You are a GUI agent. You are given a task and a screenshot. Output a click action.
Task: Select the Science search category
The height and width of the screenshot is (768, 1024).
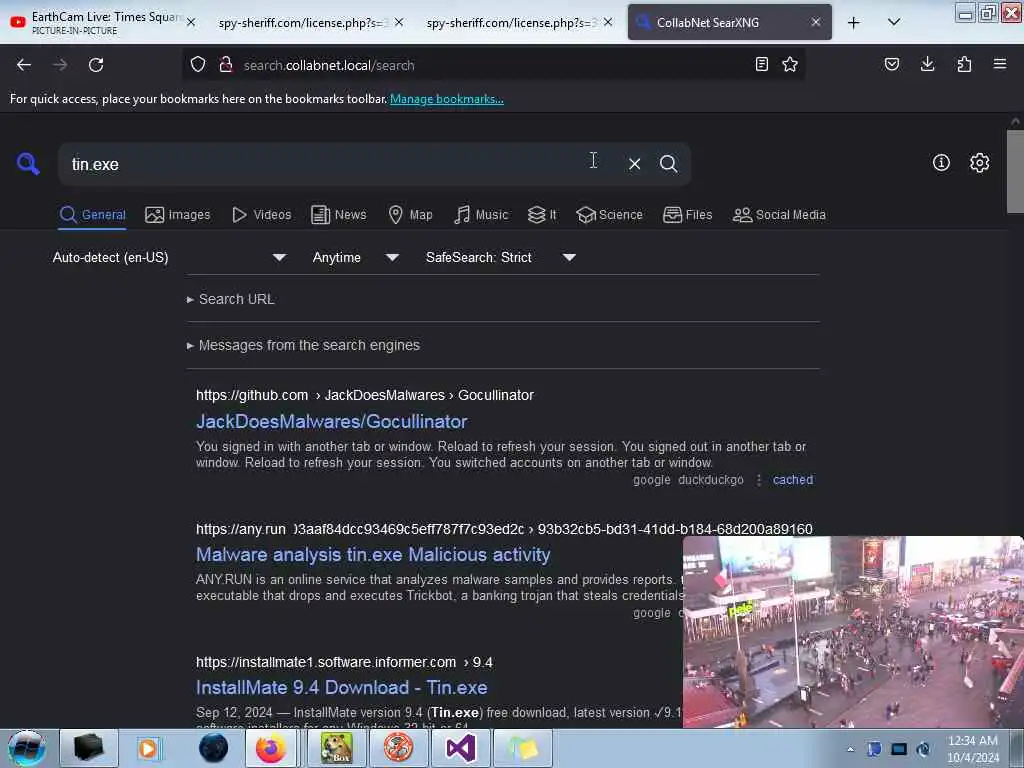[610, 215]
